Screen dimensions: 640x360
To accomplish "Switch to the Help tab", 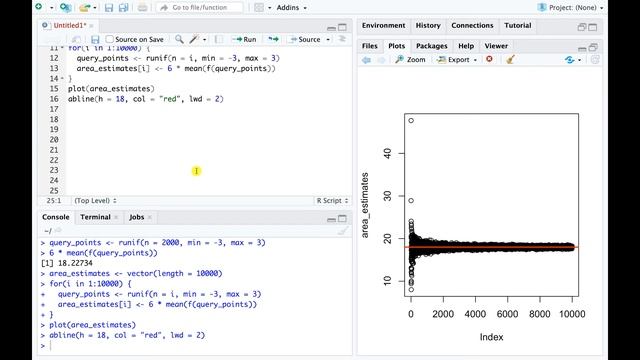I will pyautogui.click(x=466, y=46).
